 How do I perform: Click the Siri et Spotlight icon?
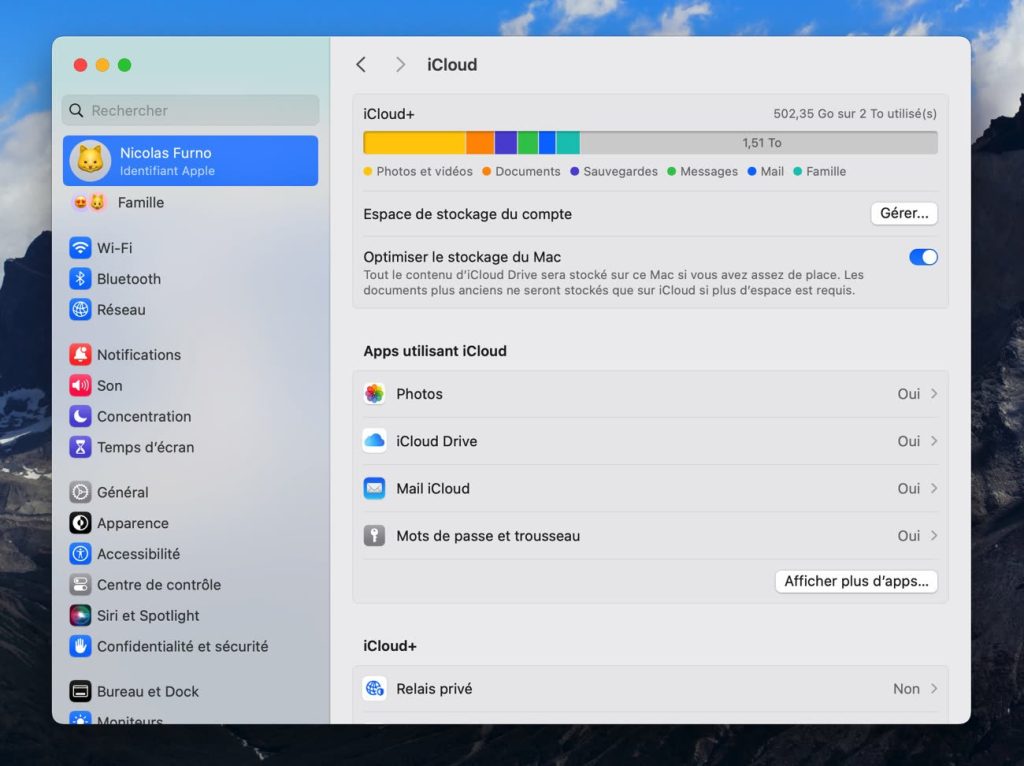80,615
